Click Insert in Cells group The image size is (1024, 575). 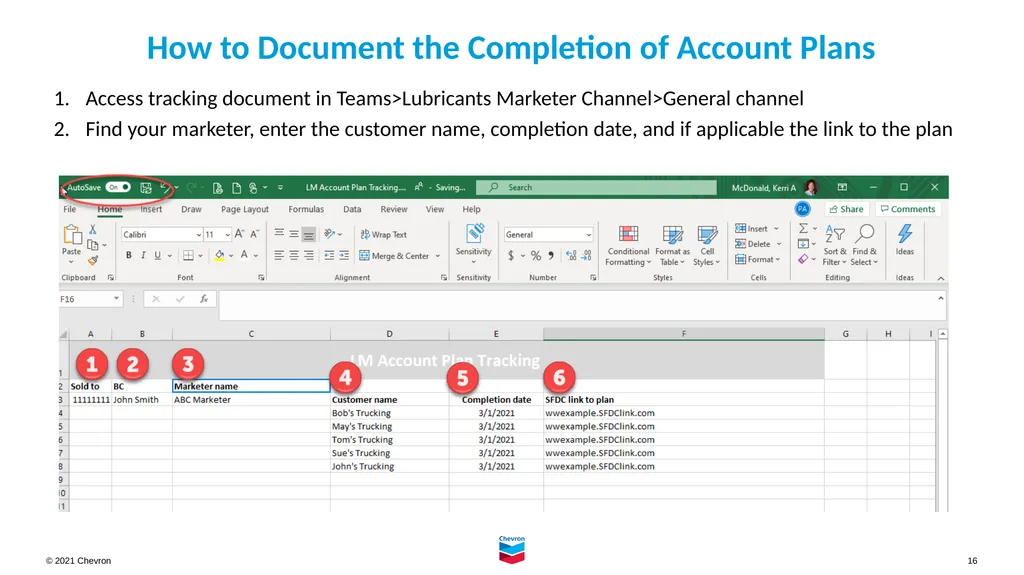click(752, 228)
